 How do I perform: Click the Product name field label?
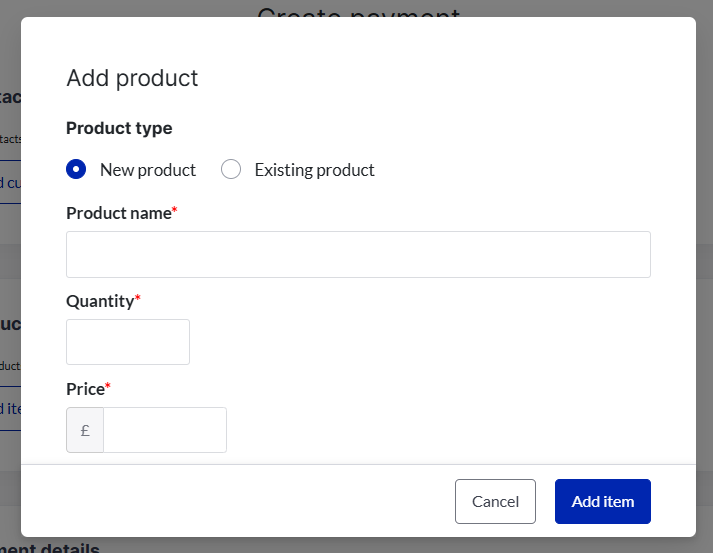pos(118,213)
